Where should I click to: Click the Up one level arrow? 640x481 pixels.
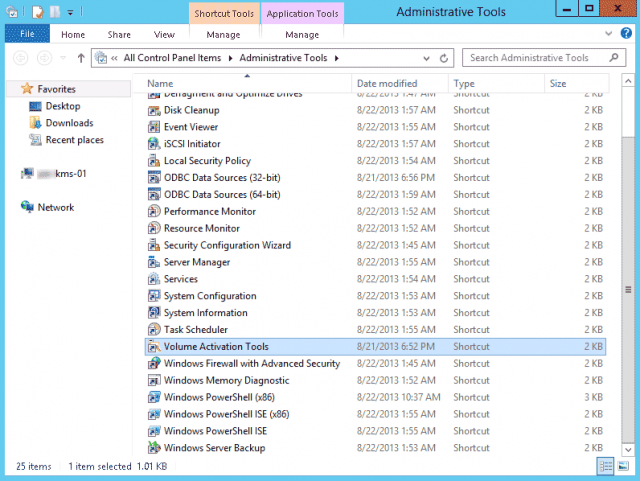(x=81, y=59)
